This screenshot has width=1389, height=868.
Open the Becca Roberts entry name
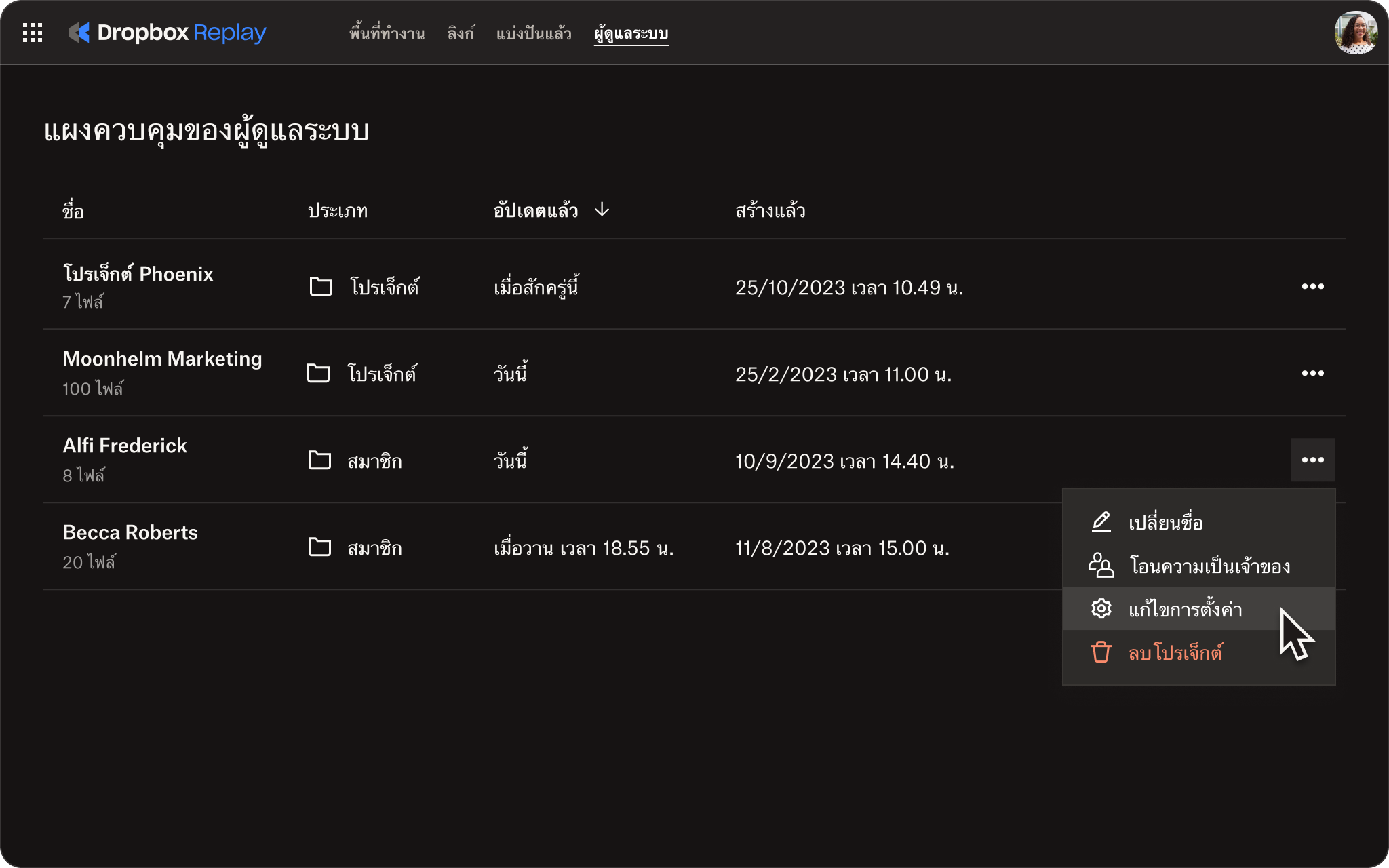pyautogui.click(x=130, y=532)
